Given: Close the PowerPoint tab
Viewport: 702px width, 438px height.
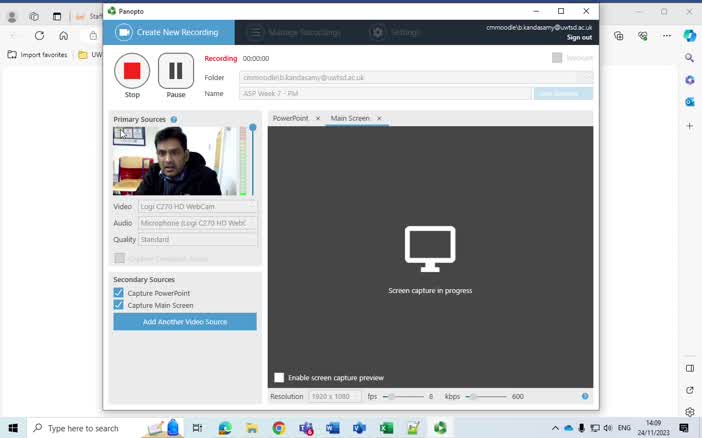Looking at the screenshot, I should tap(318, 118).
